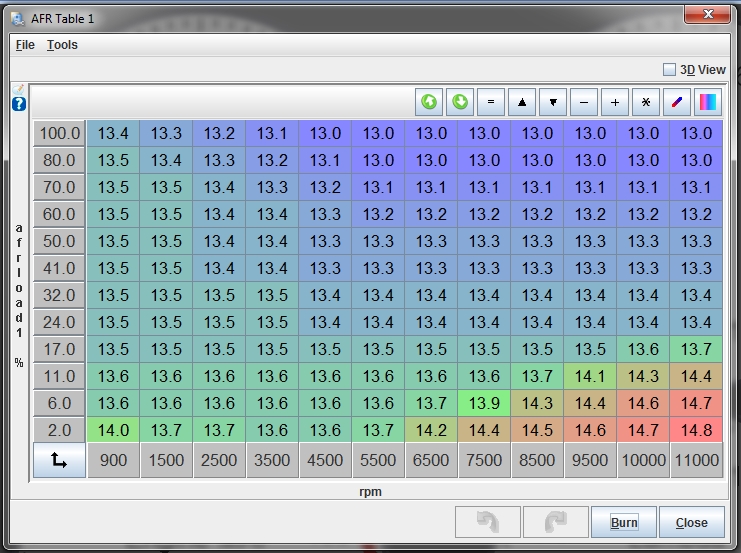
Task: Click the blue question mark help icon
Action: 19,104
